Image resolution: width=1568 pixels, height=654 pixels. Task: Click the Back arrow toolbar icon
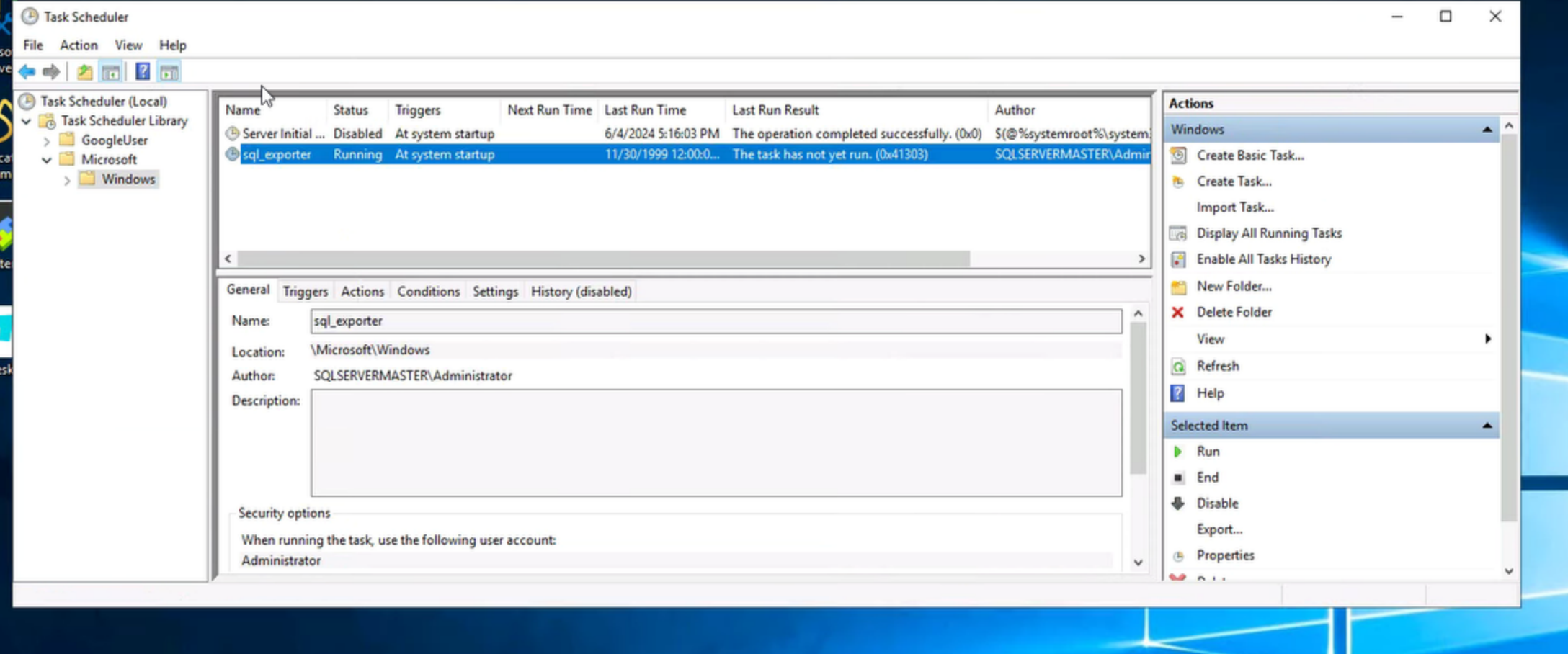27,72
